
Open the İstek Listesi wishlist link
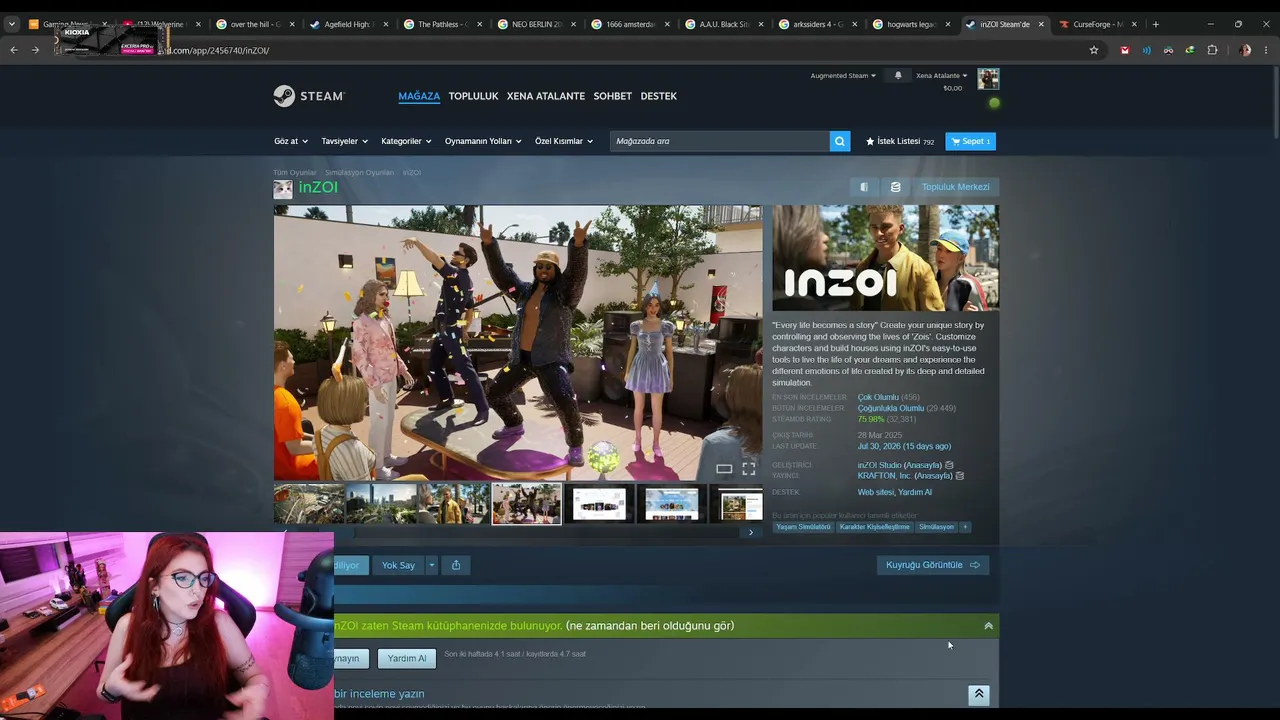coord(900,141)
